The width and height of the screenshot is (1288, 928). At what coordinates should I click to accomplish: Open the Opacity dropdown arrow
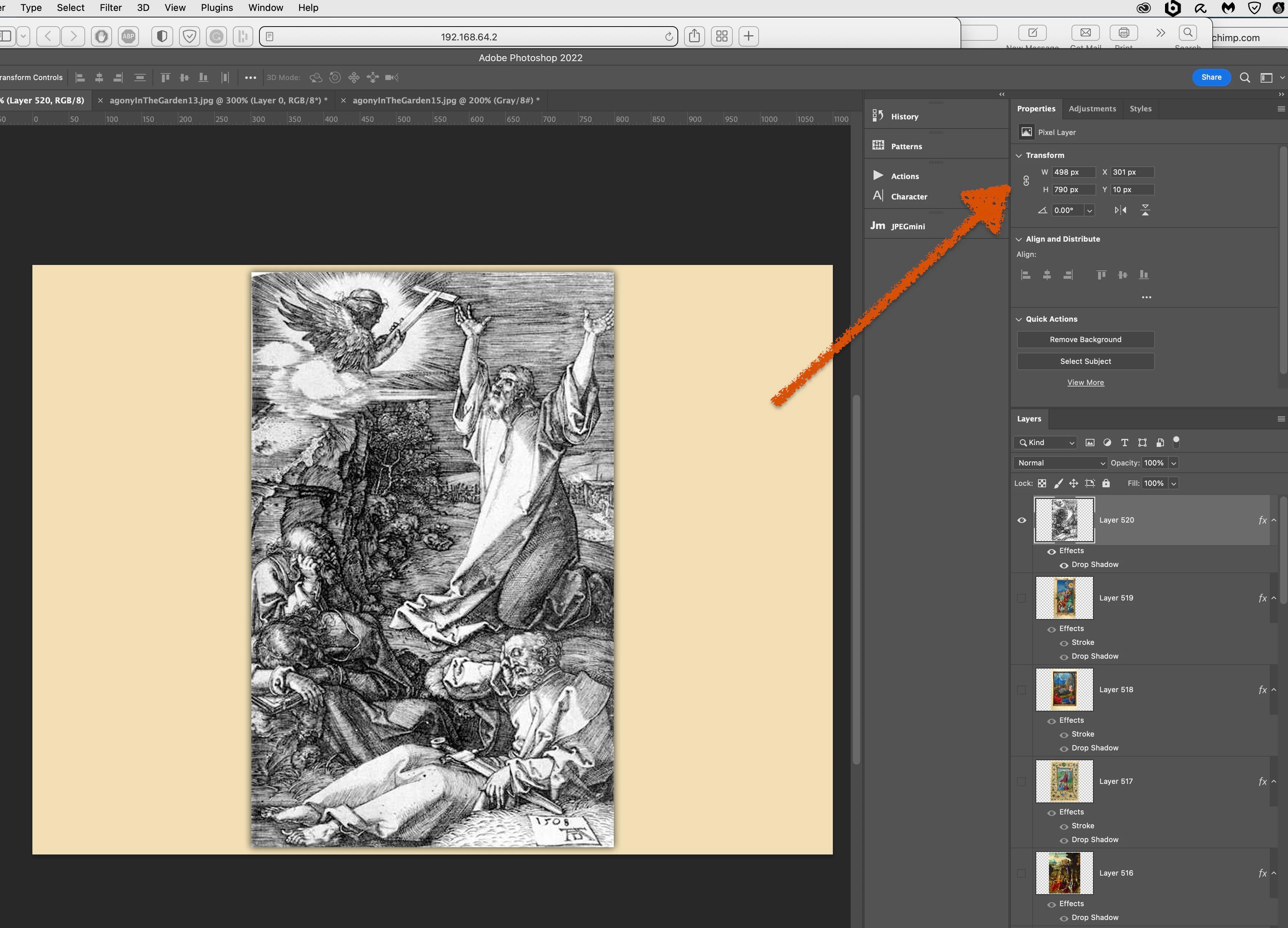click(1173, 463)
